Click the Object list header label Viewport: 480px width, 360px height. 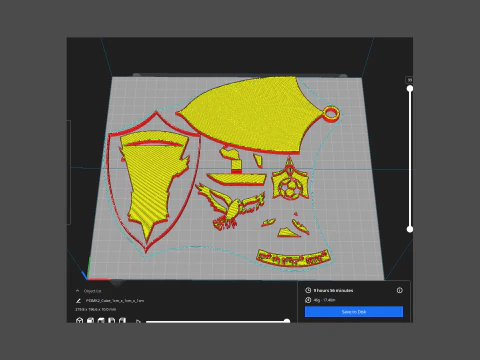[x=92, y=291]
